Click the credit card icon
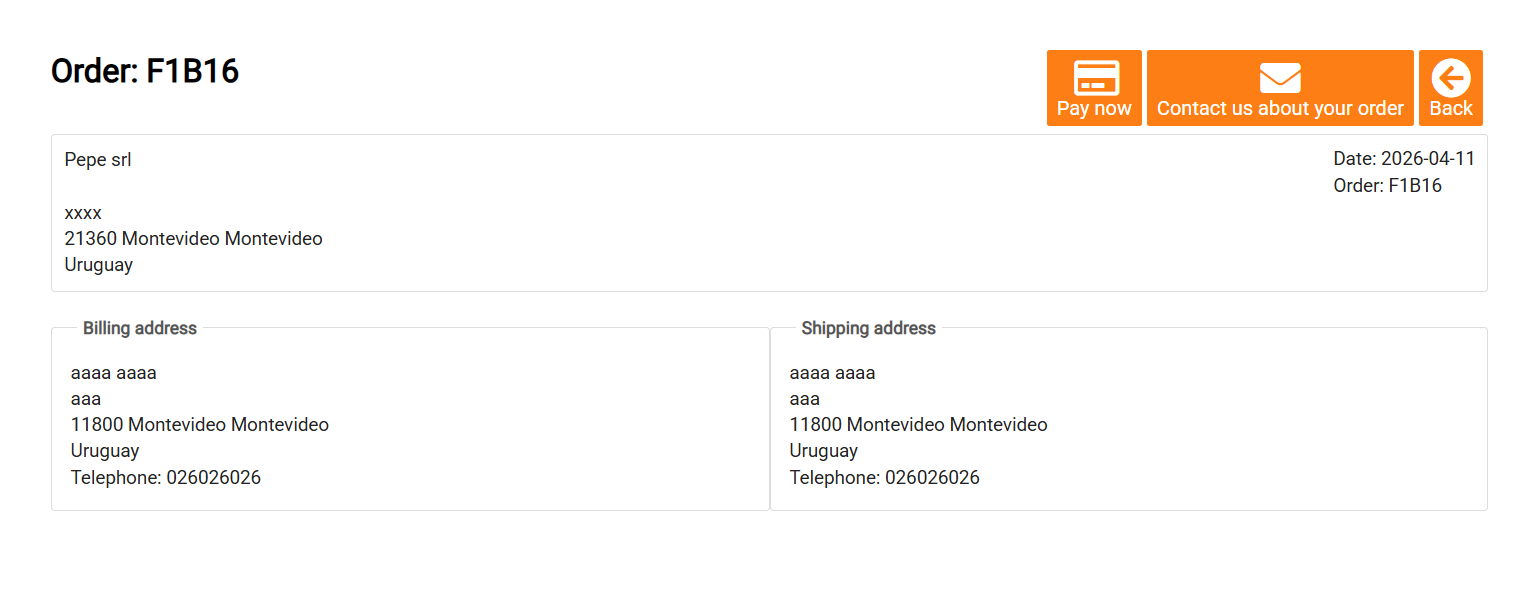Viewport: 1528px width, 594px height. click(1095, 77)
